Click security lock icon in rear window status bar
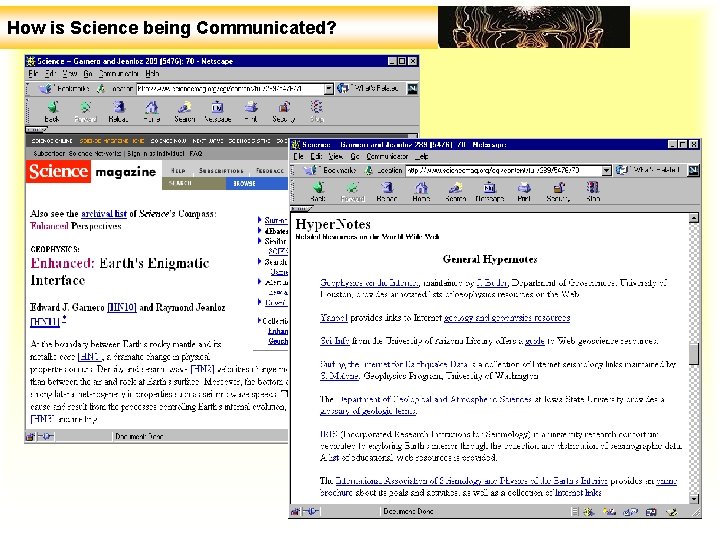The width and height of the screenshot is (720, 540). point(30,437)
